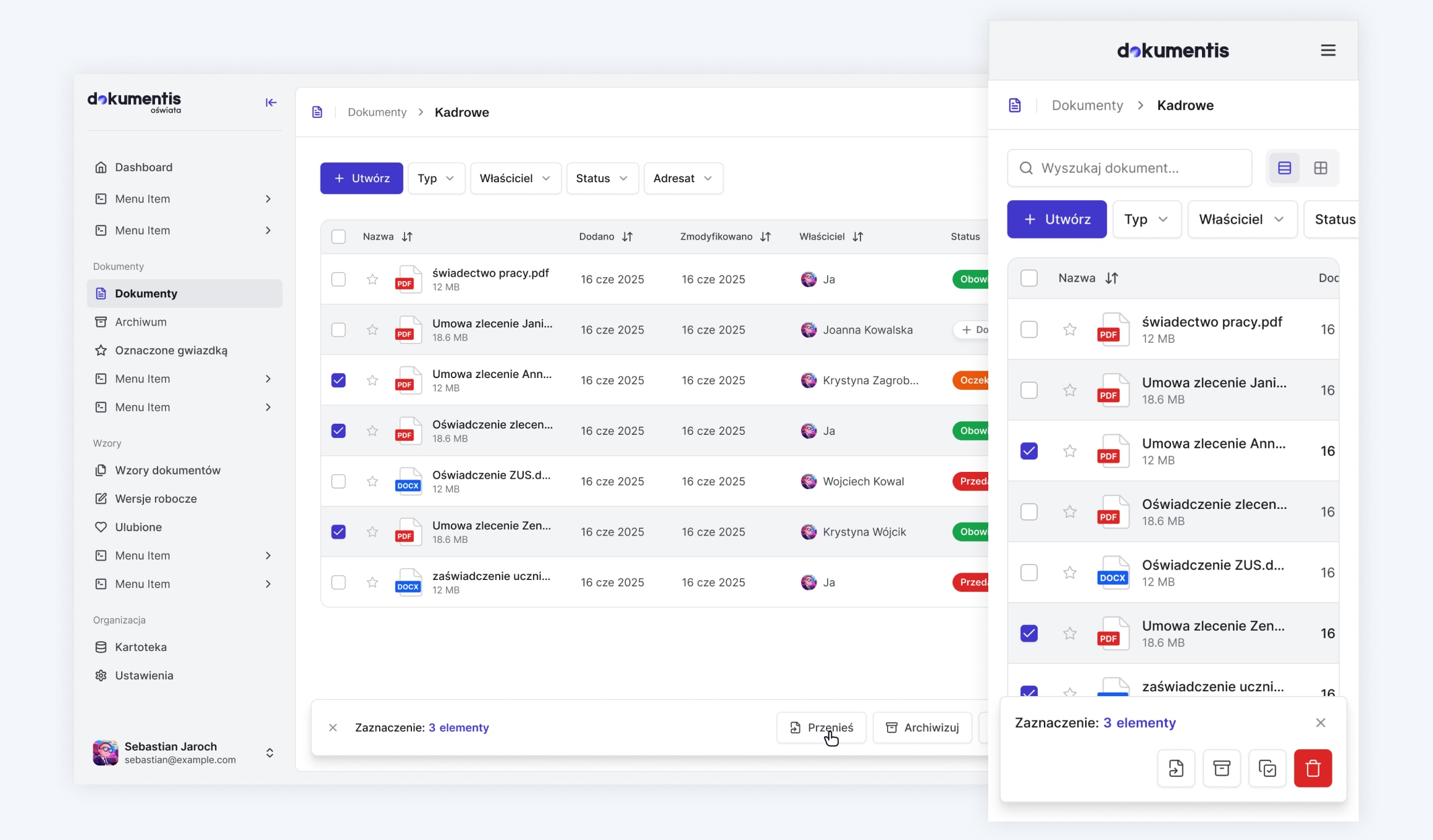Open the Status filter dropdown in the desktop toolbar
The width and height of the screenshot is (1433, 840).
[602, 178]
